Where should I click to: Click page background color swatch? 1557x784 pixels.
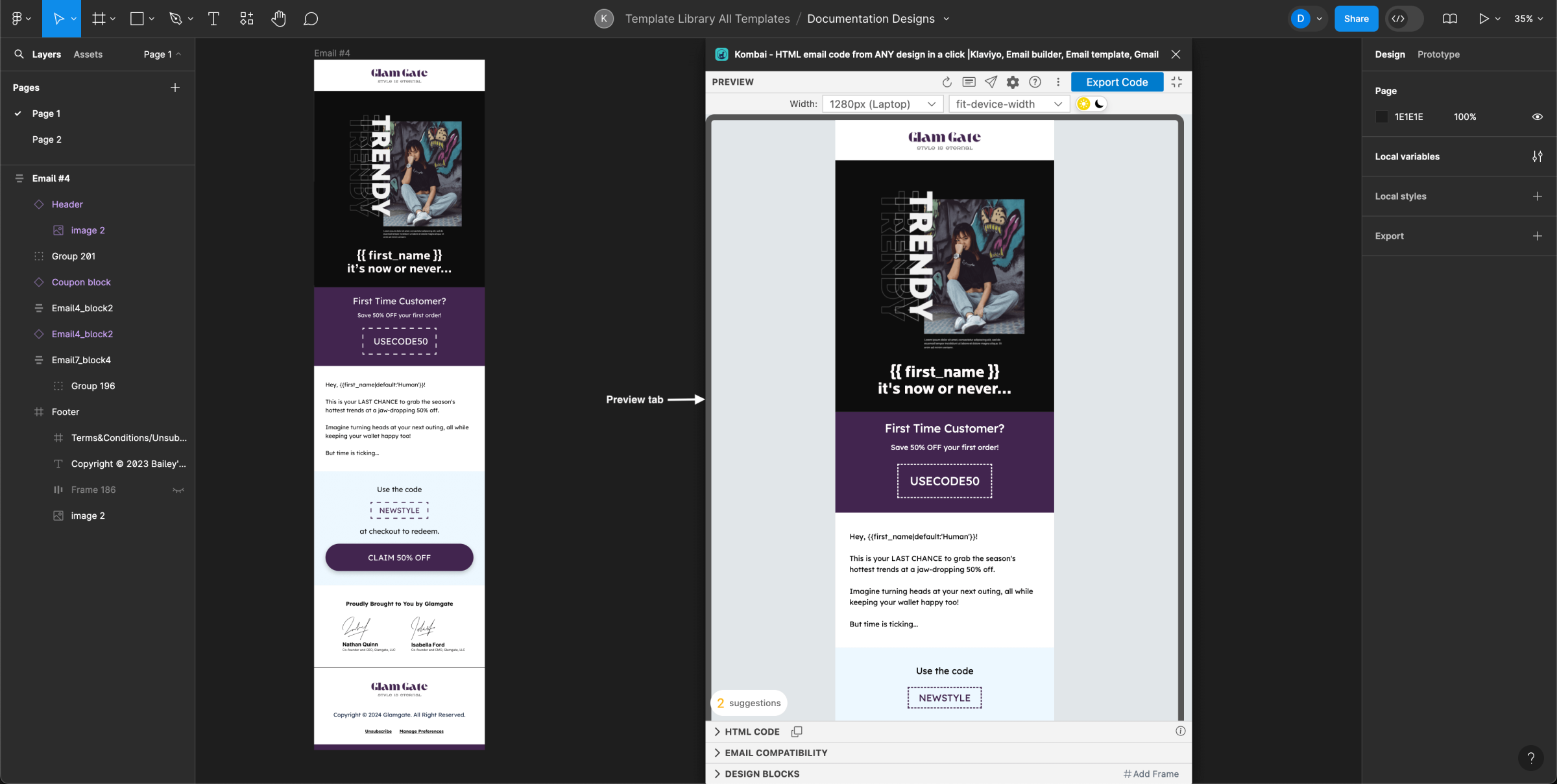[1383, 117]
